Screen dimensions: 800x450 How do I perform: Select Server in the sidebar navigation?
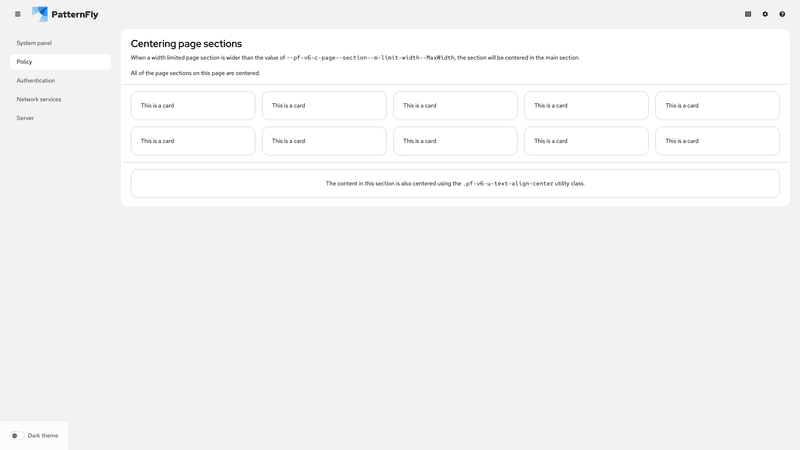click(x=25, y=118)
